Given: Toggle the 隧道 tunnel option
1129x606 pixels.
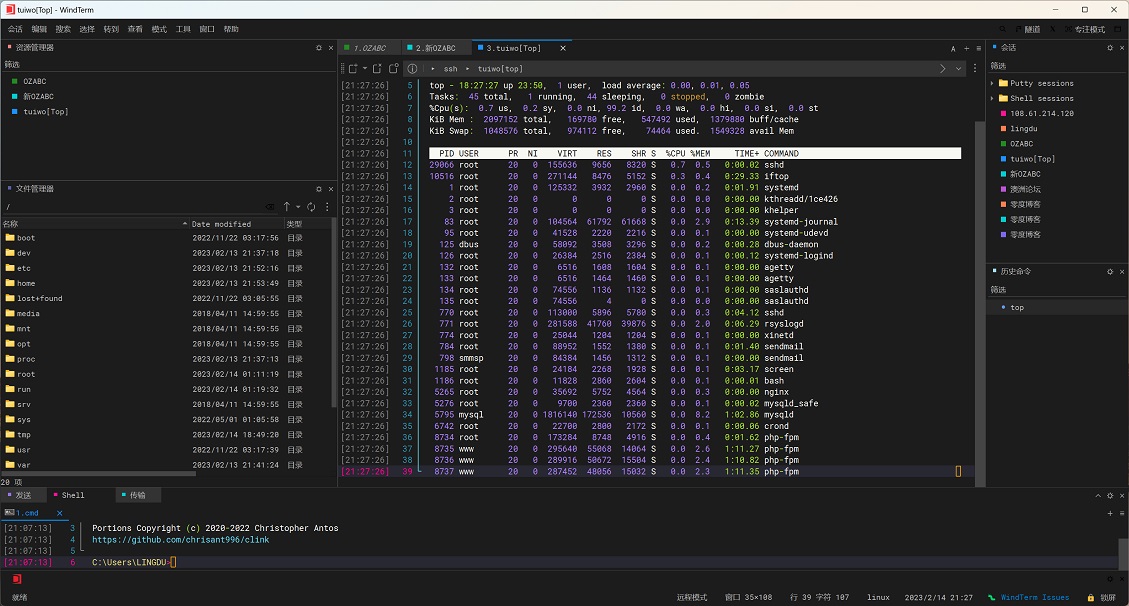Looking at the screenshot, I should (1026, 30).
